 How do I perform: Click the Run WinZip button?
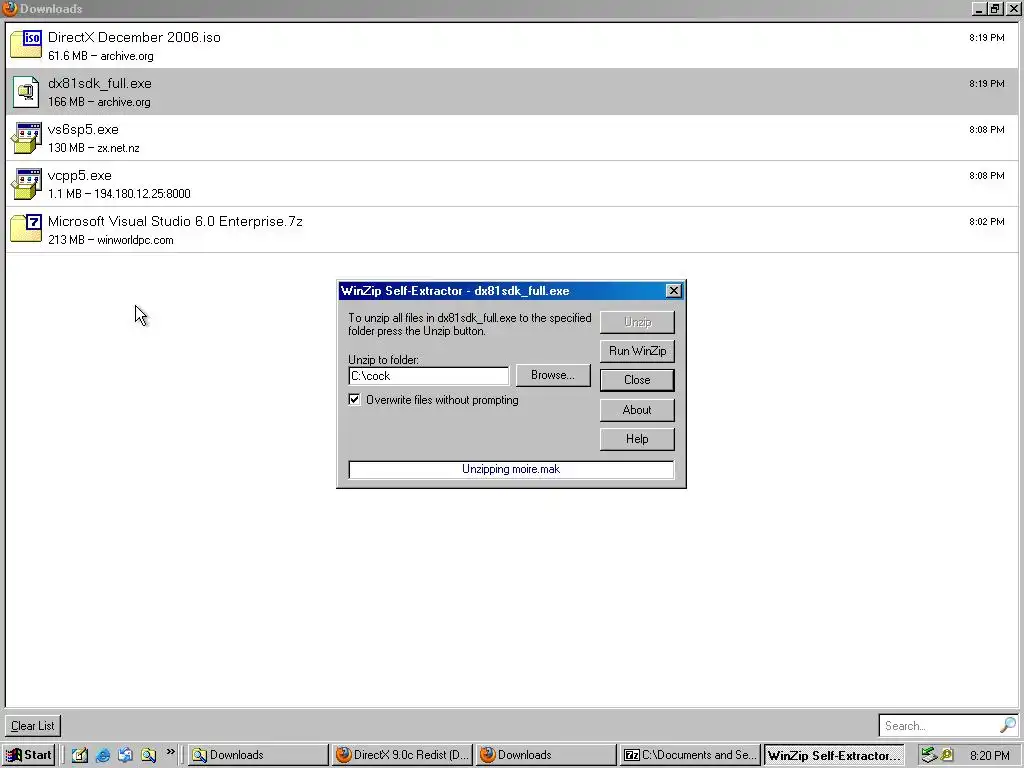637,351
